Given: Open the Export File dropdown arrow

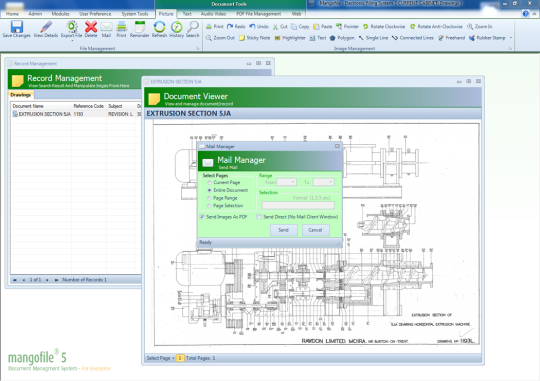Looking at the screenshot, I should [x=72, y=40].
